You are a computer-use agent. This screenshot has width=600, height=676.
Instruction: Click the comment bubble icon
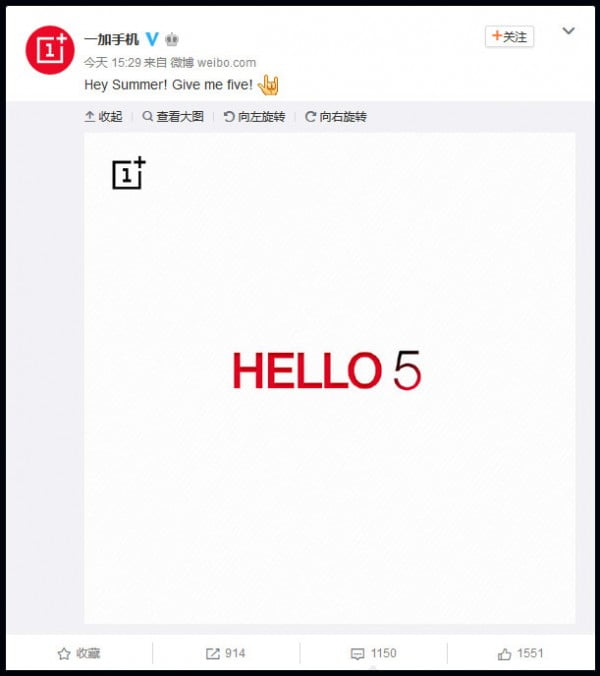[357, 654]
